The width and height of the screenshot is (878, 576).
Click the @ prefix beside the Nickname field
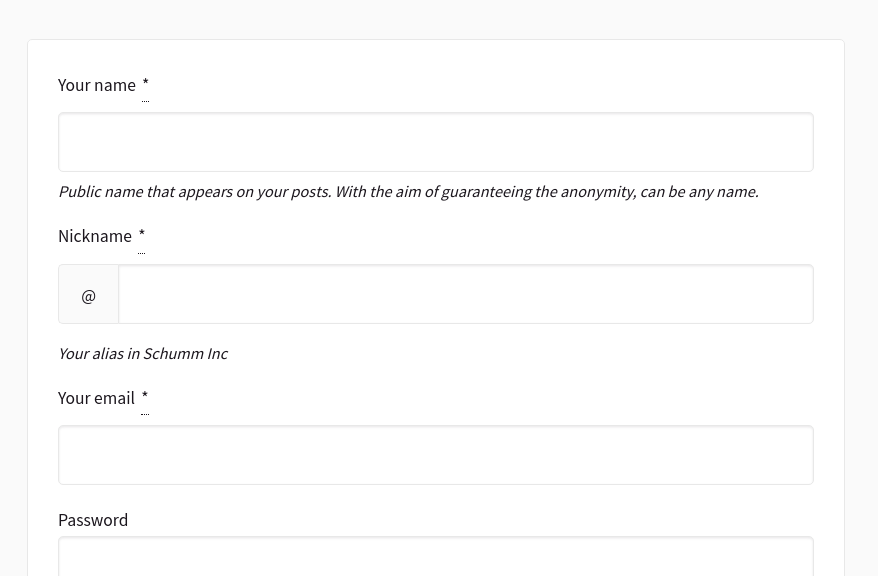pos(88,294)
